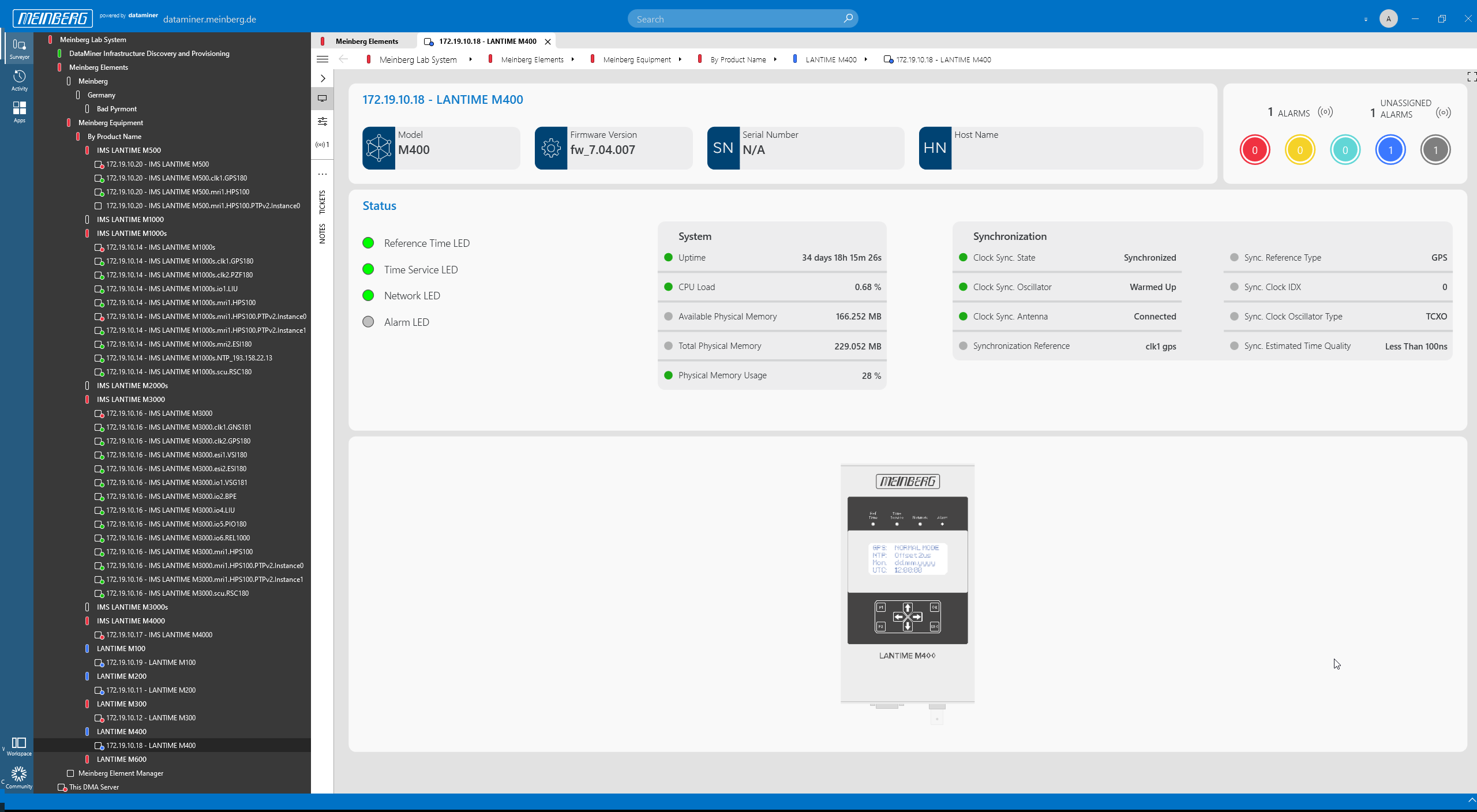Click the gray alarm circle showing 1
Image resolution: width=1477 pixels, height=812 pixels.
(x=1435, y=150)
